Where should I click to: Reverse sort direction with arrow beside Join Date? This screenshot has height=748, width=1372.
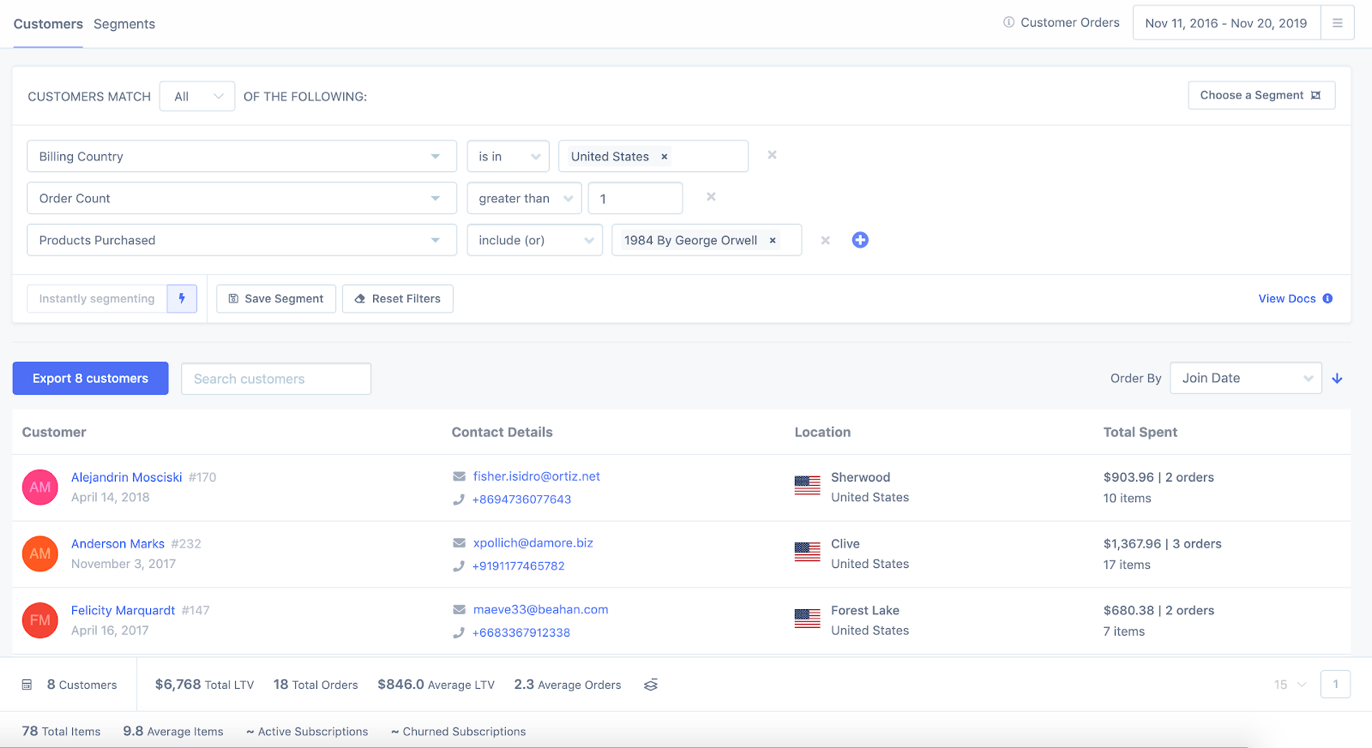click(x=1337, y=378)
